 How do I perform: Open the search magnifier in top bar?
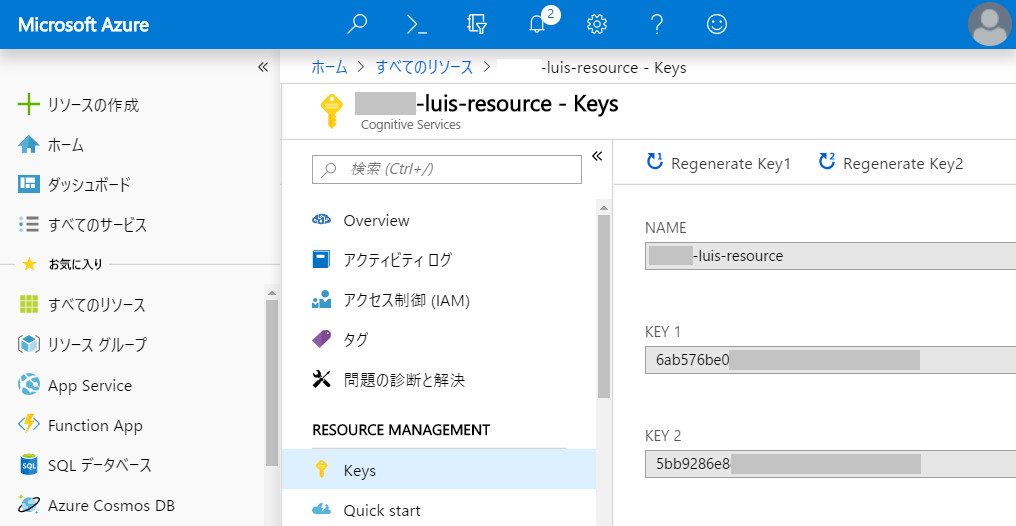pos(356,24)
